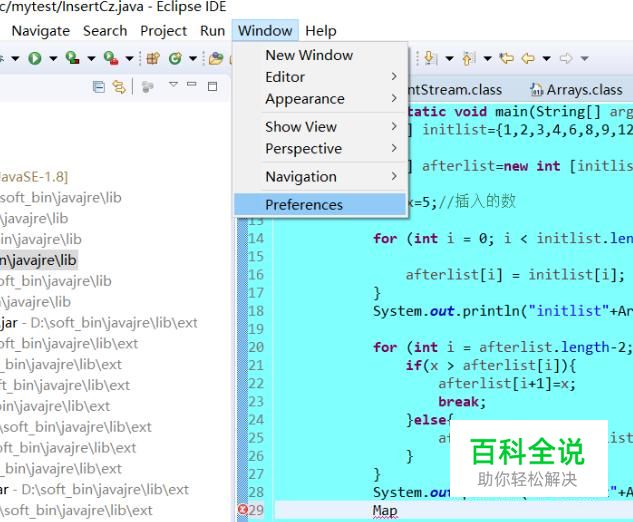Open the Project menu
This screenshot has width=633, height=522.
[x=163, y=31]
